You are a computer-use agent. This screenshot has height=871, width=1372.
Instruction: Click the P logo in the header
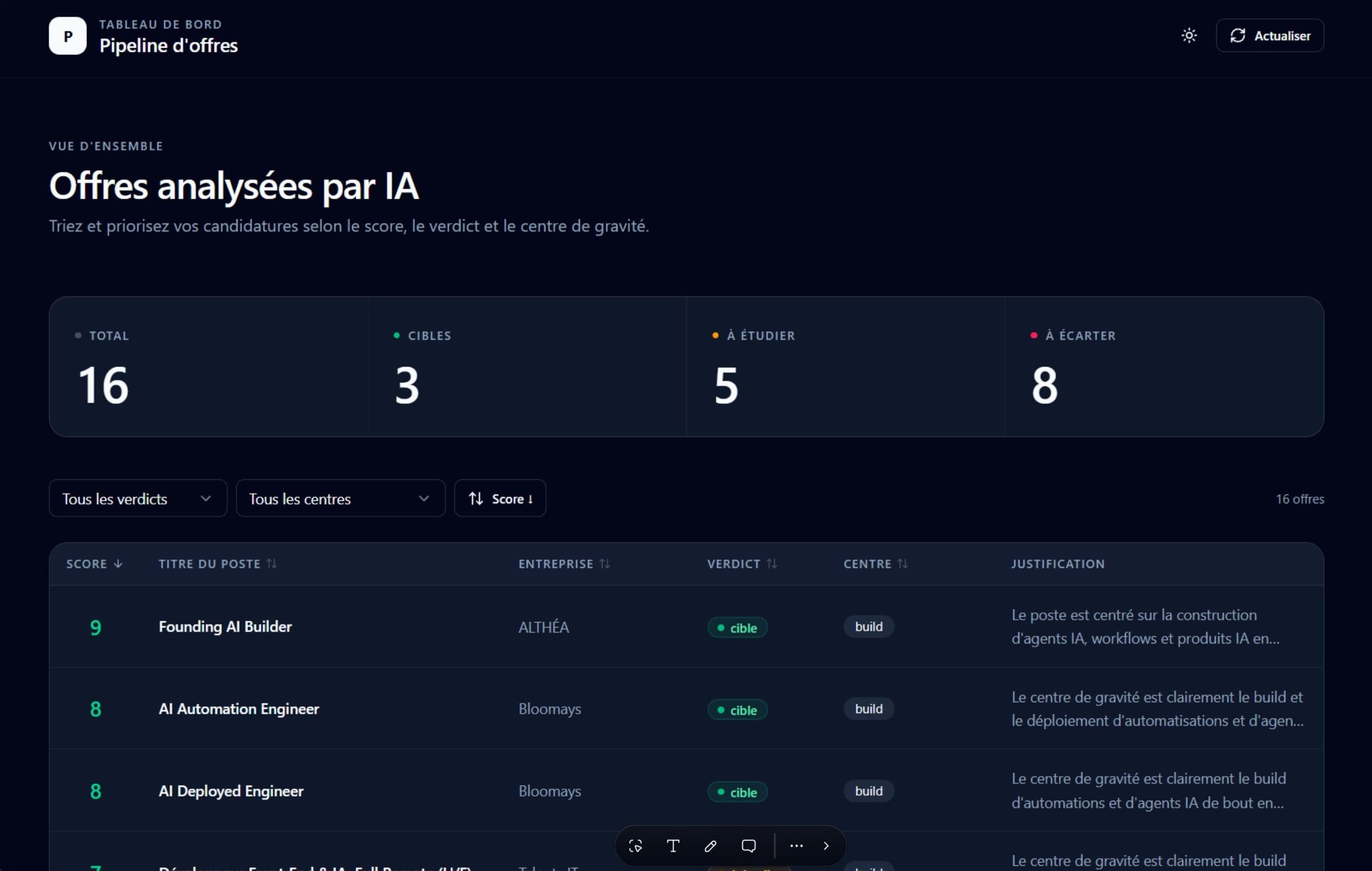[x=68, y=36]
